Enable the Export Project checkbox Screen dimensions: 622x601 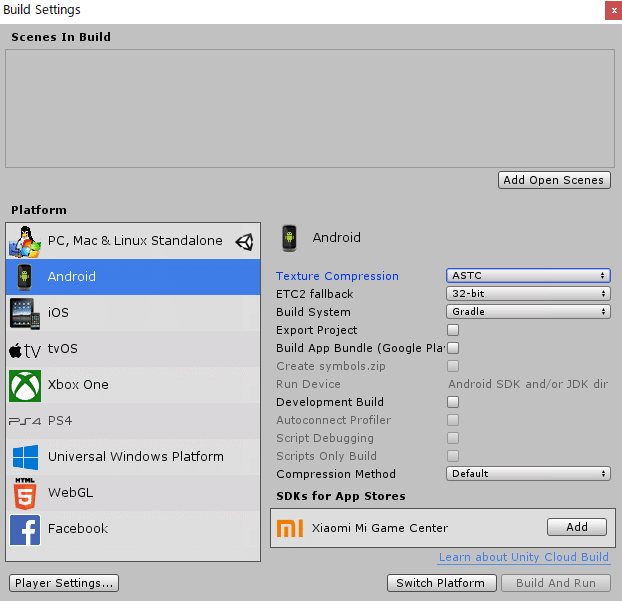(x=453, y=330)
